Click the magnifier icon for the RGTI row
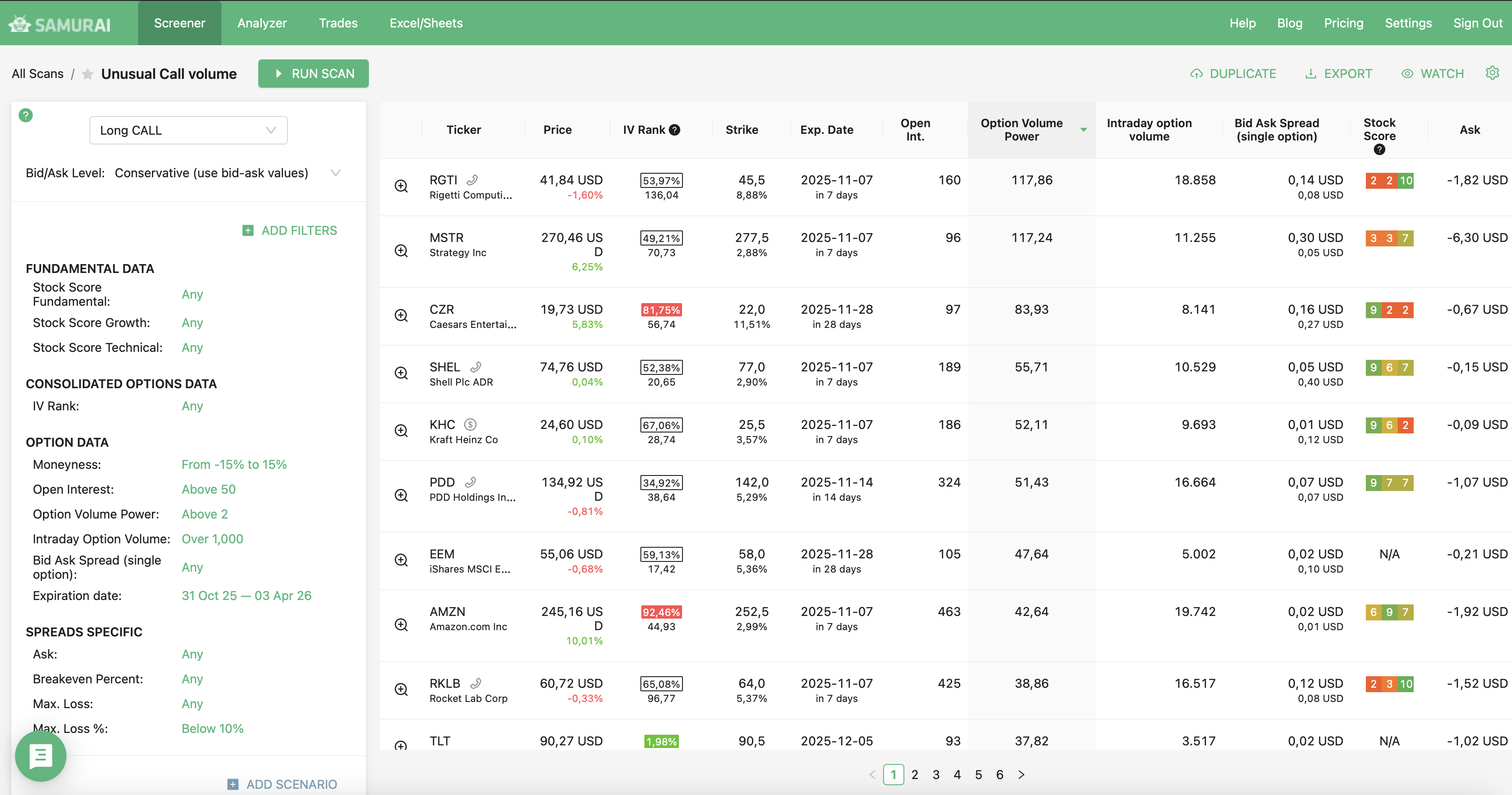Screen dimensions: 1512x795 coord(402,186)
